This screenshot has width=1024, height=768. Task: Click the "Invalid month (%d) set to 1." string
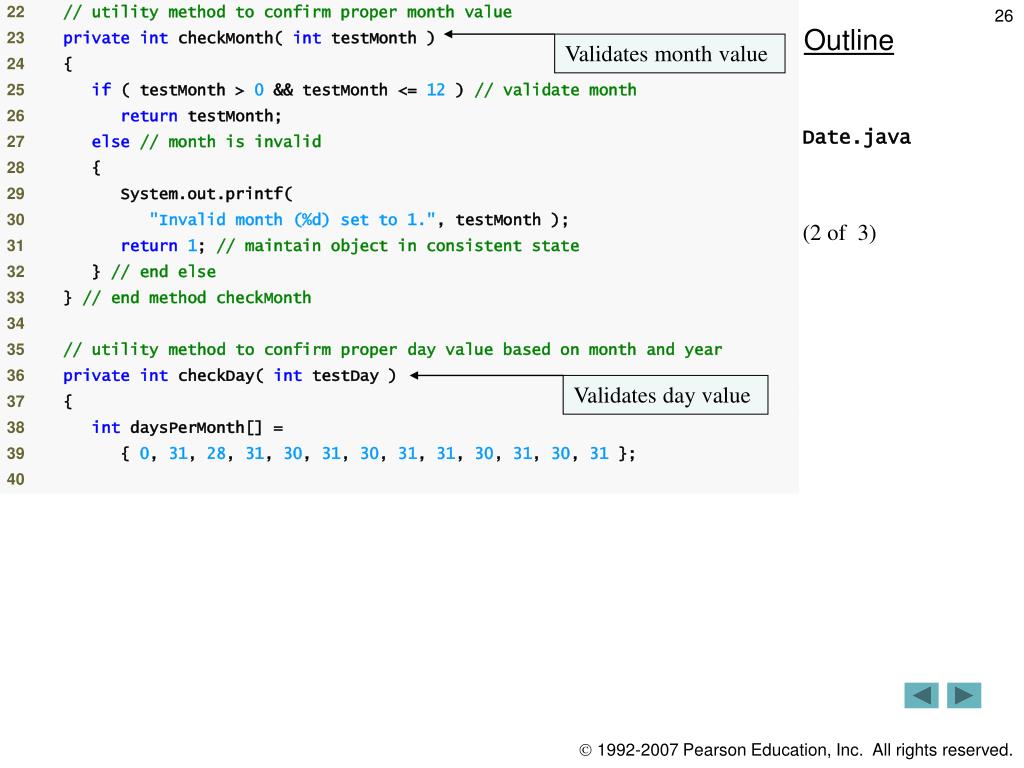point(292,220)
